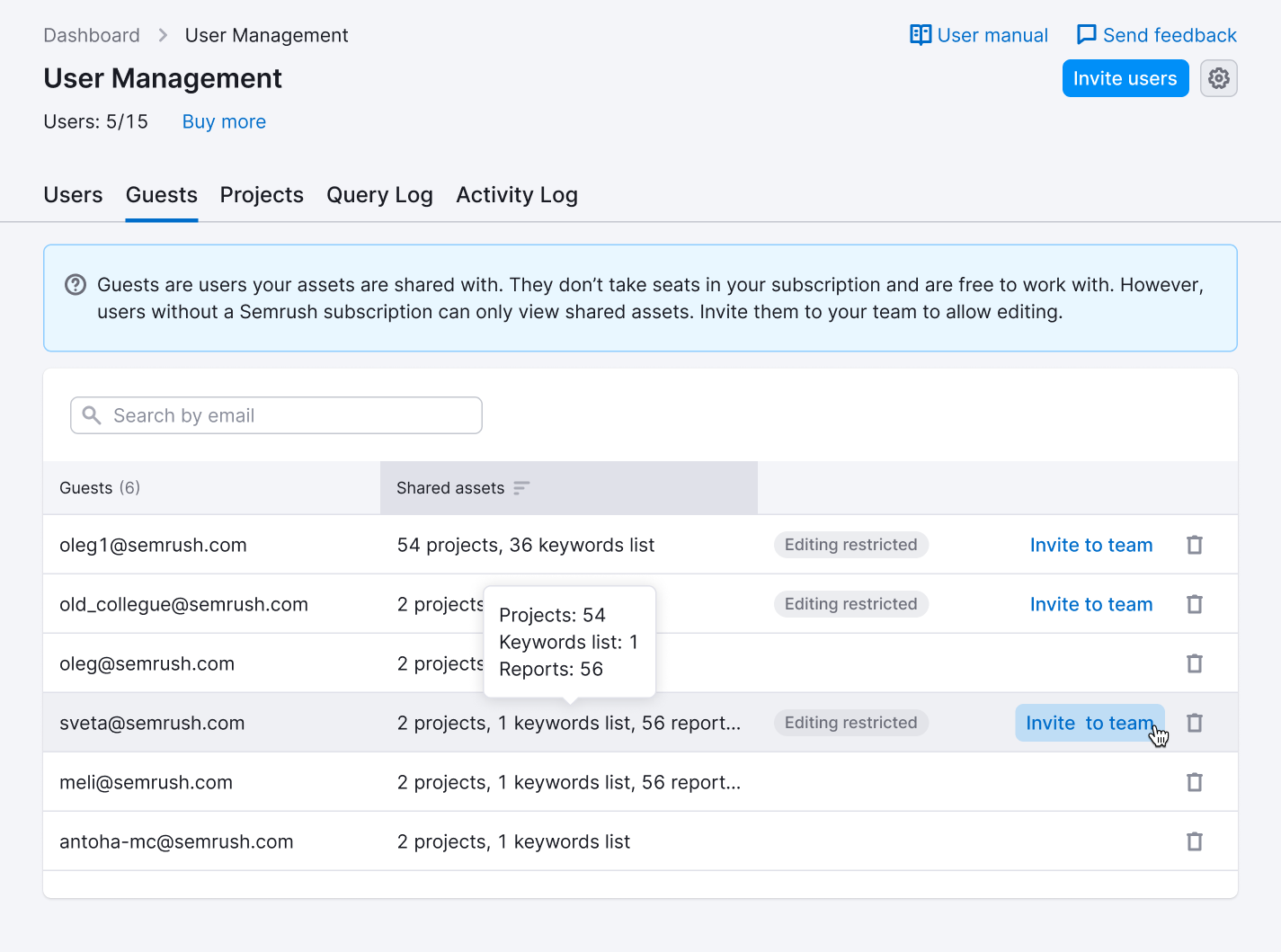Viewport: 1281px width, 952px height.
Task: Delete guest old_collegue@semrush.com with trash icon
Action: (x=1195, y=604)
